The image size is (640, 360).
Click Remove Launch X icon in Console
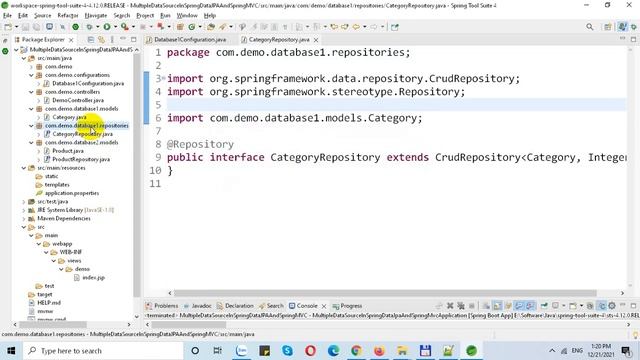click(450, 306)
